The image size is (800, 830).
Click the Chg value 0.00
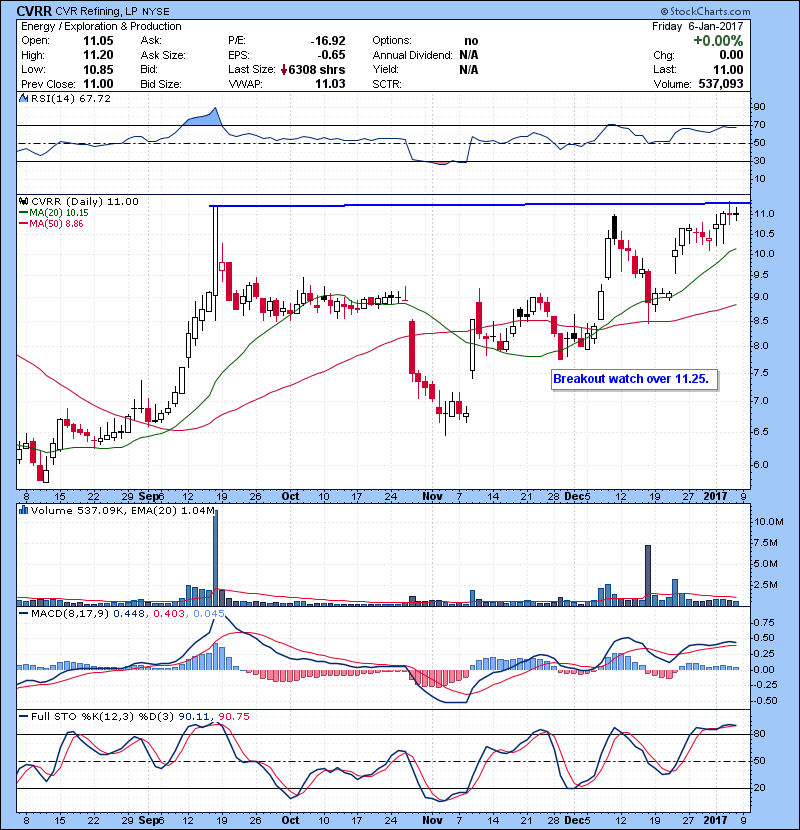[731, 55]
